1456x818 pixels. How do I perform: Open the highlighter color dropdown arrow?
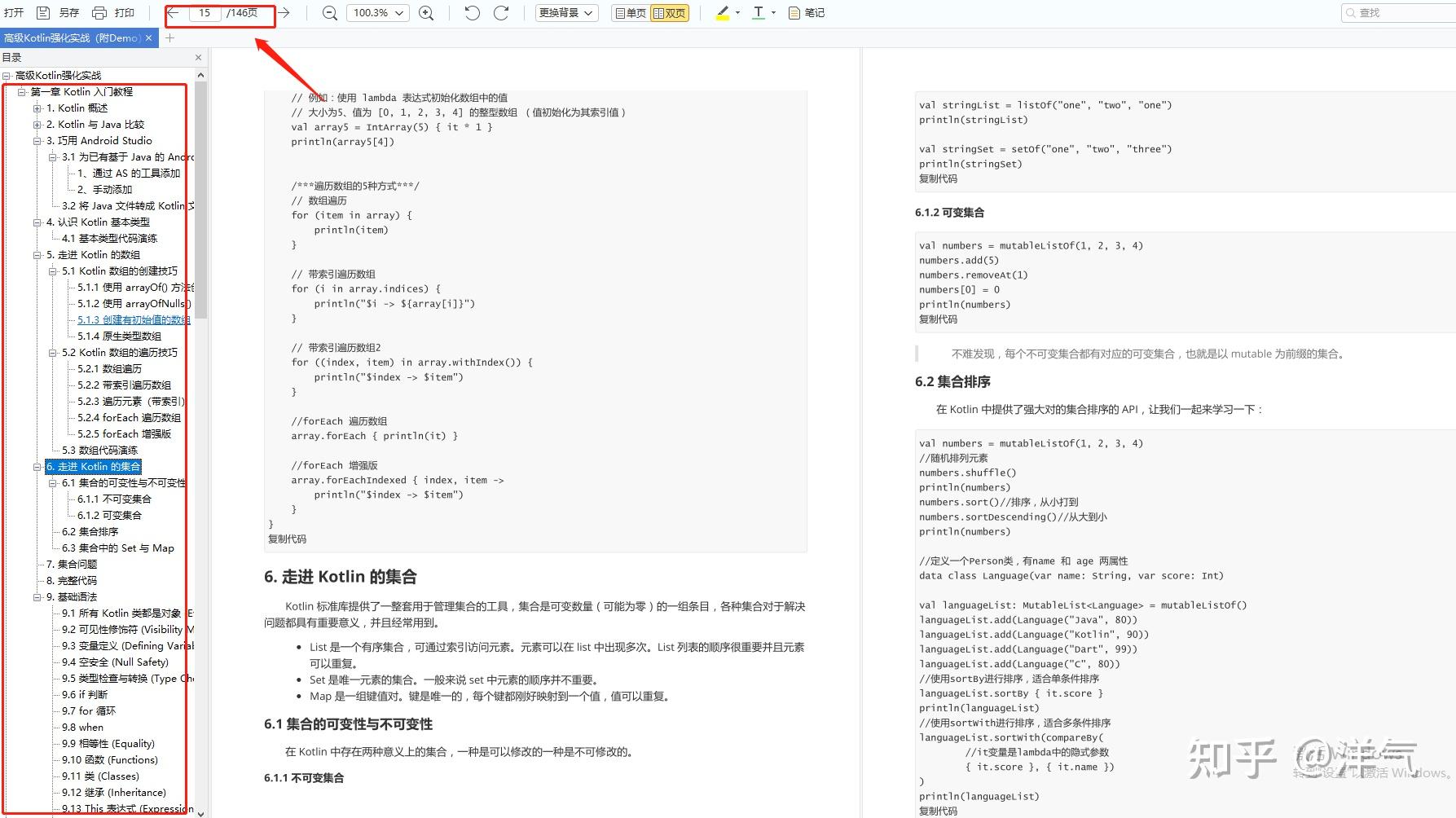click(736, 12)
